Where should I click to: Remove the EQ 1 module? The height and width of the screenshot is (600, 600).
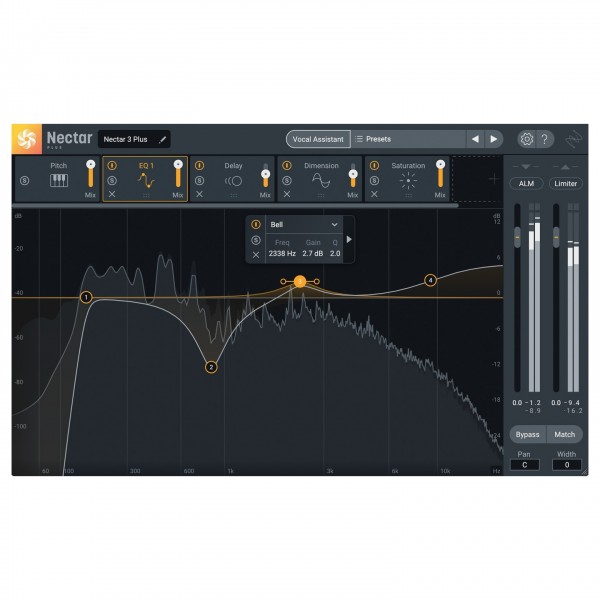[112, 194]
